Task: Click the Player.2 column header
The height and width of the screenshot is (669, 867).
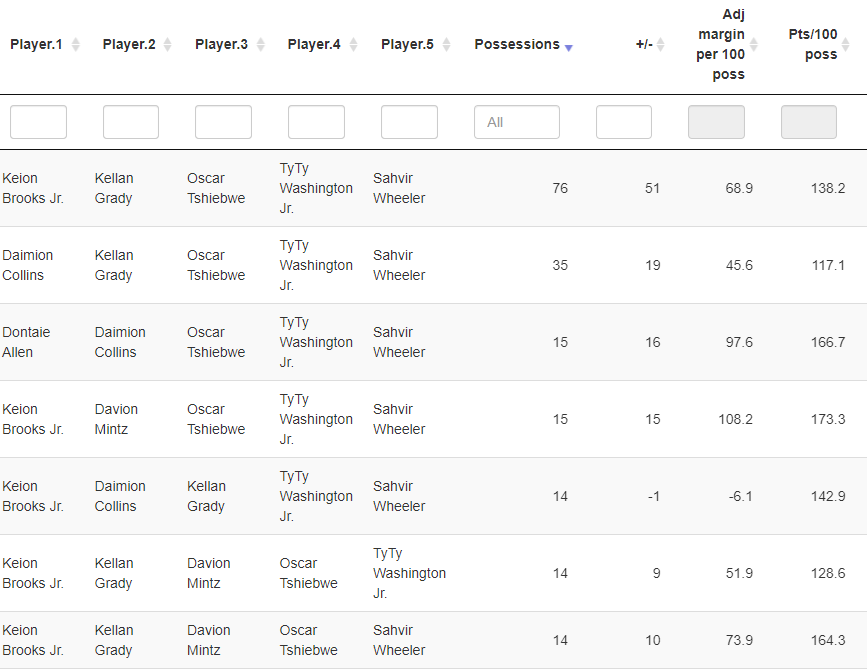Action: pyautogui.click(x=129, y=44)
